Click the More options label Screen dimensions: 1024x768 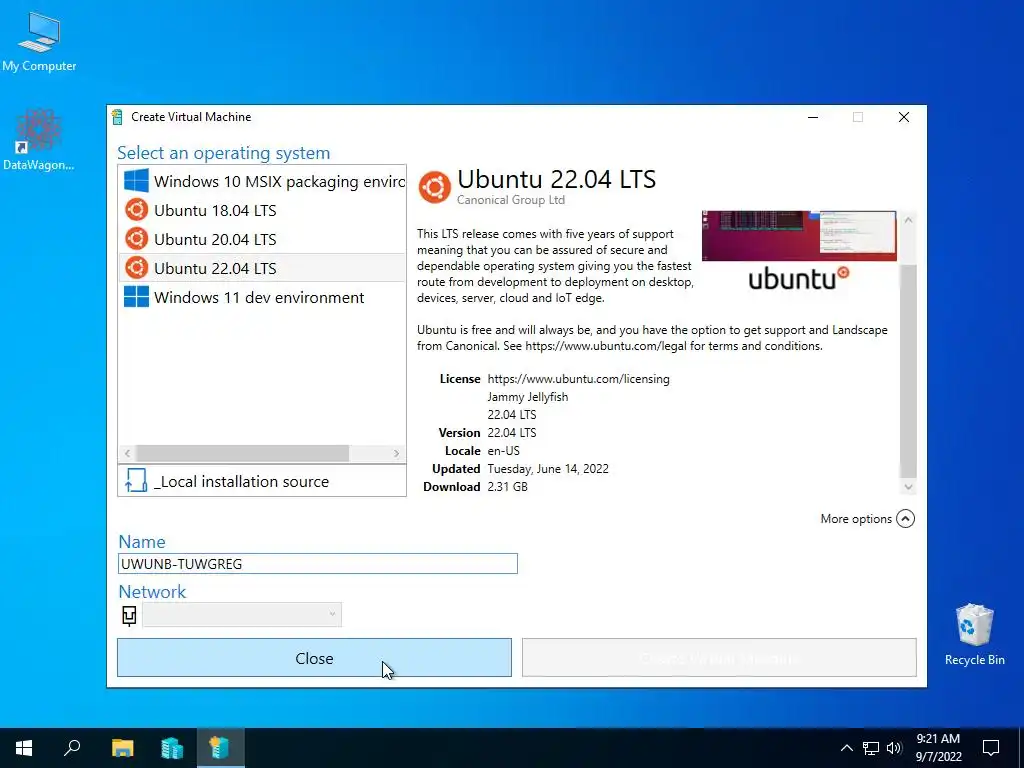(856, 519)
